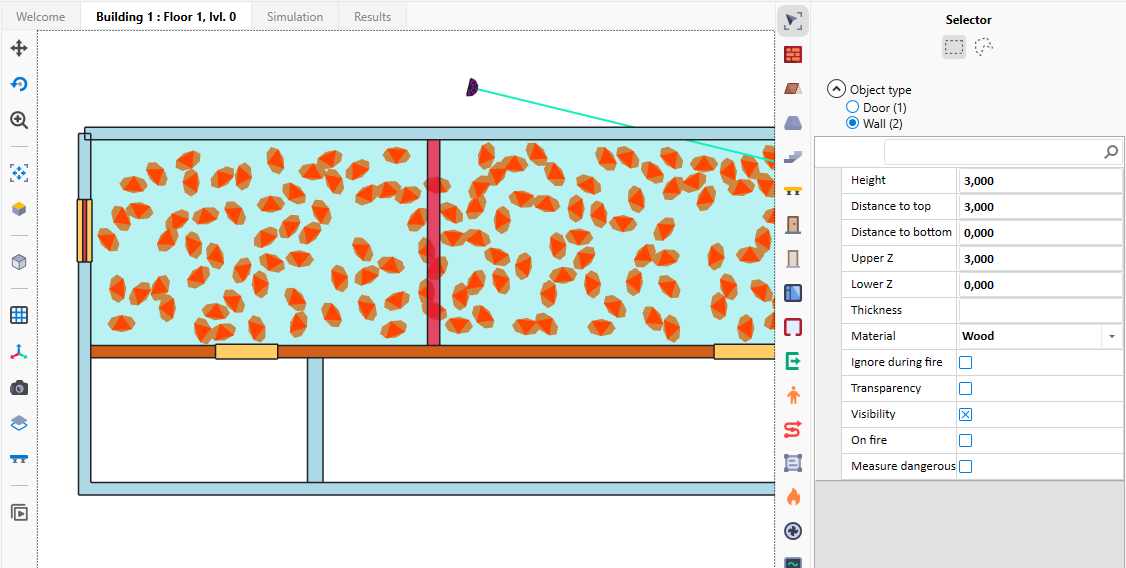1126x568 pixels.
Task: Click the left yellow door on brown wall
Action: point(246,352)
